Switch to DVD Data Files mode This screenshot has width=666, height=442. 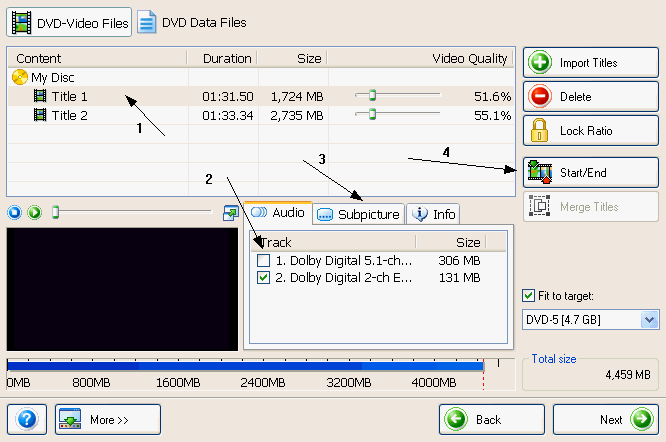click(x=192, y=23)
